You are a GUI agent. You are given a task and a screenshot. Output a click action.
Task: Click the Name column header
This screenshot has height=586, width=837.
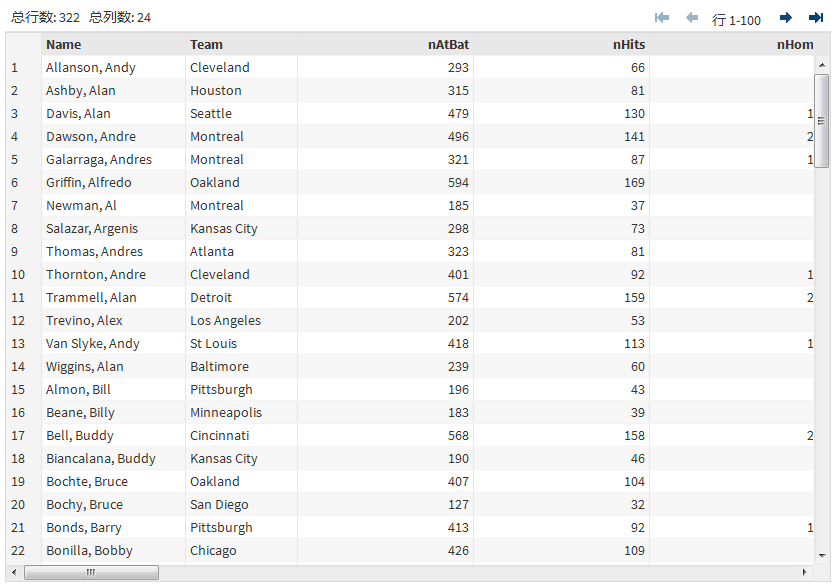64,44
